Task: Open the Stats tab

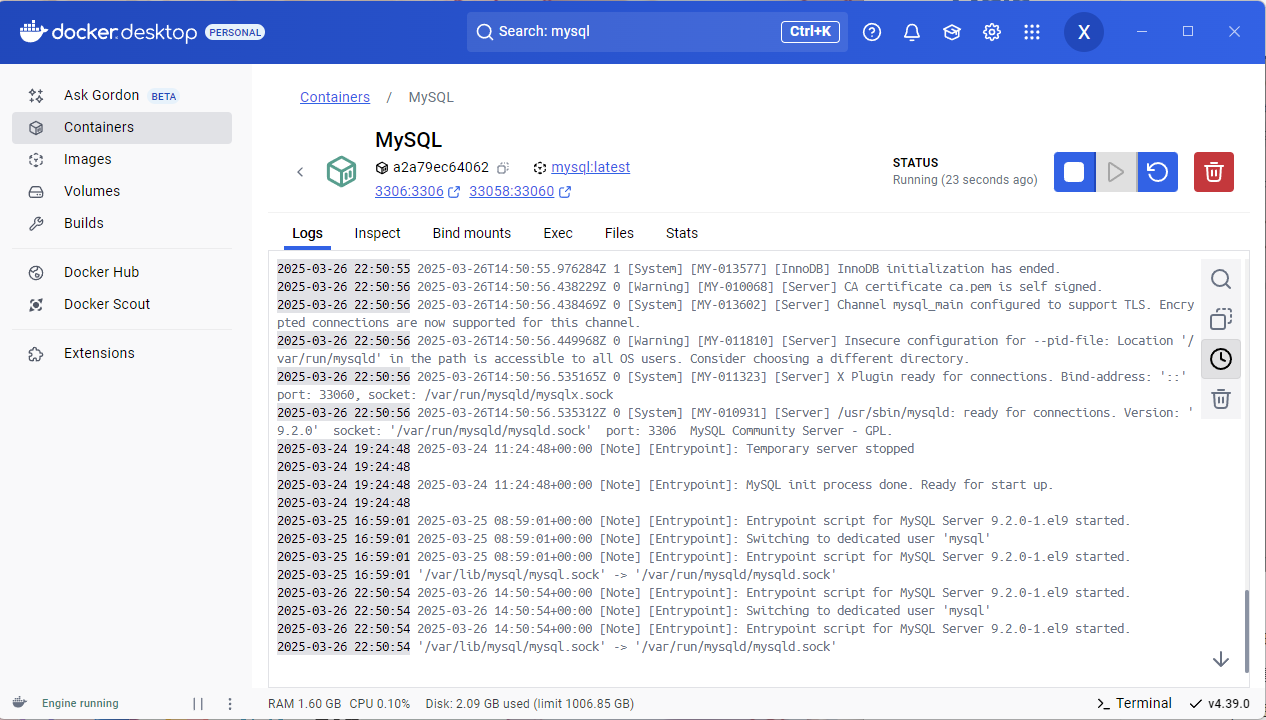Action: point(681,233)
